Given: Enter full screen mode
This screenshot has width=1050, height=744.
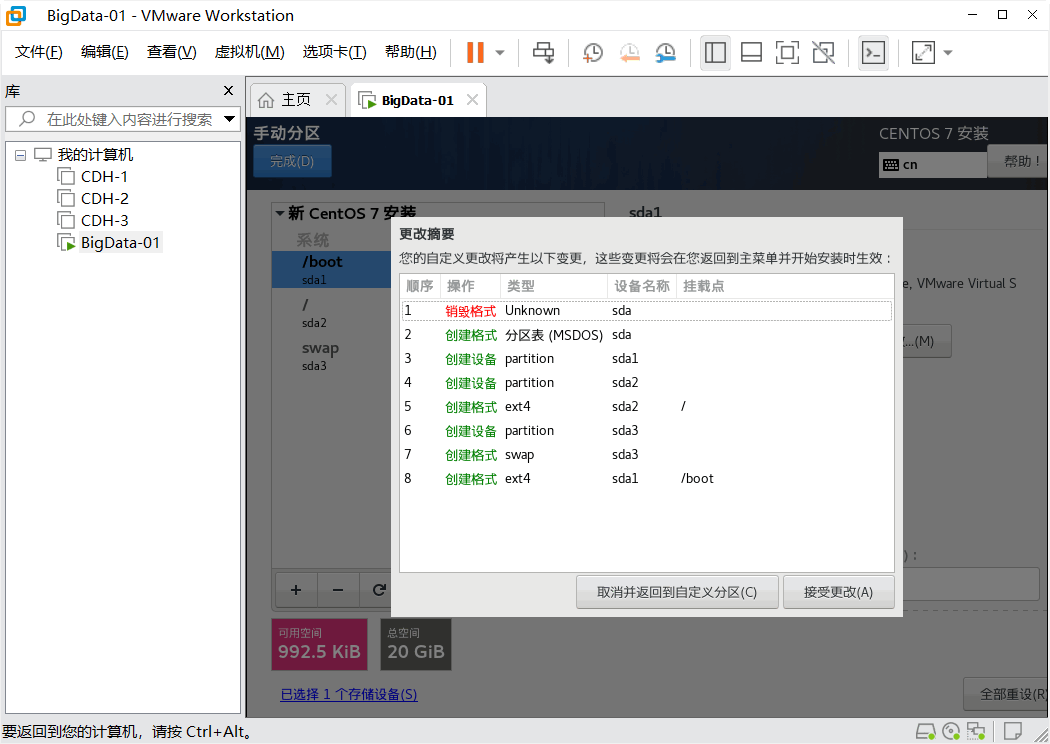Looking at the screenshot, I should coord(787,52).
